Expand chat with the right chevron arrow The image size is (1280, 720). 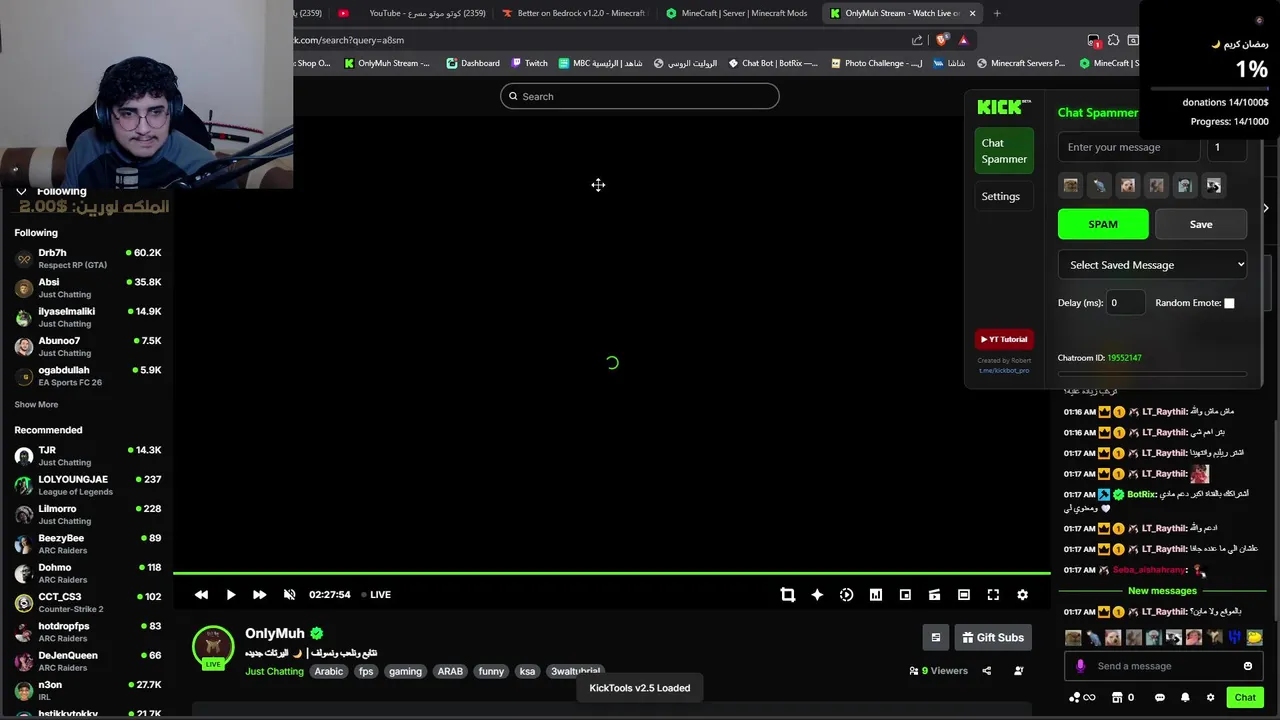(1266, 208)
